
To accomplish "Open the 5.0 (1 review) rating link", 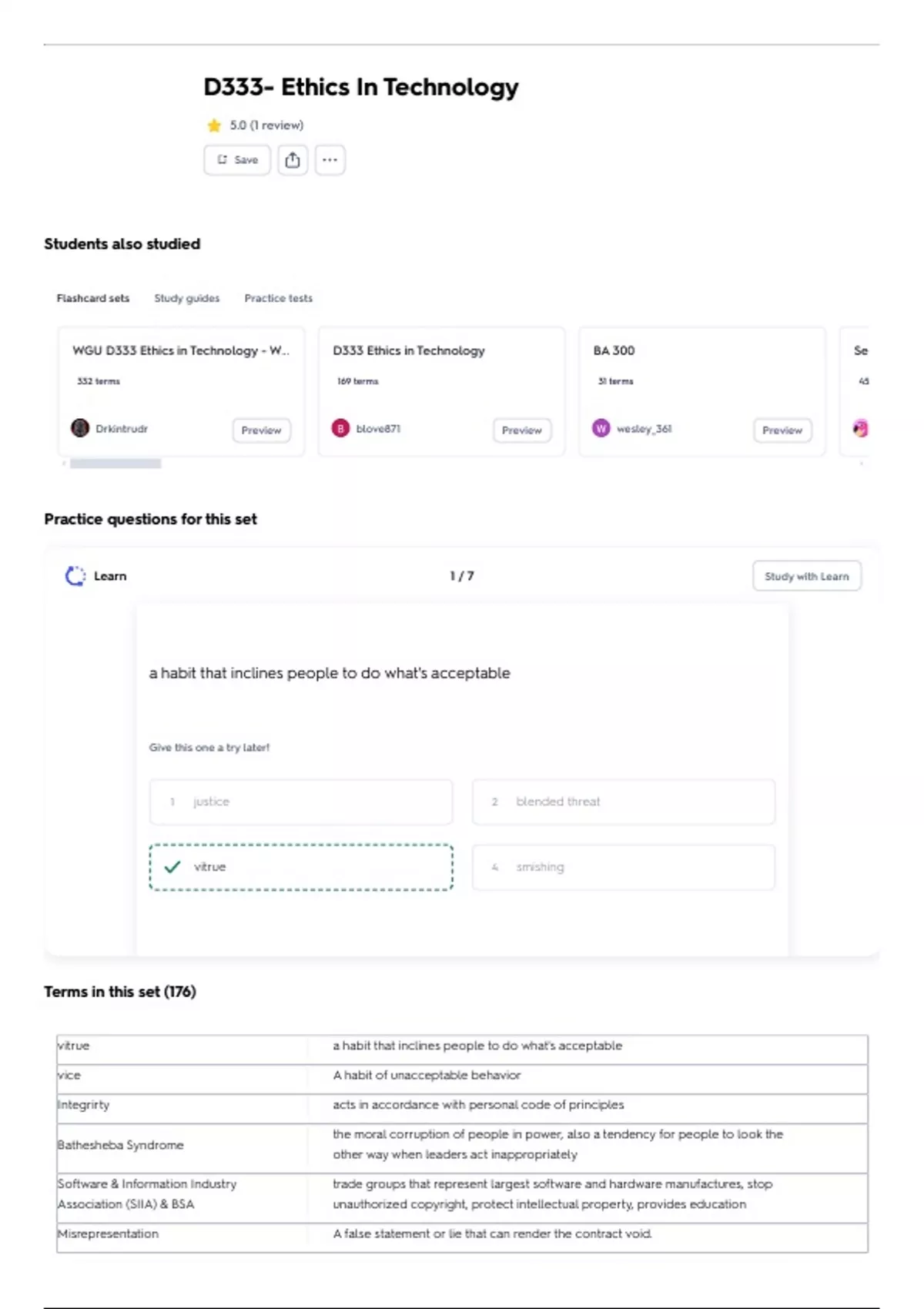I will [266, 126].
